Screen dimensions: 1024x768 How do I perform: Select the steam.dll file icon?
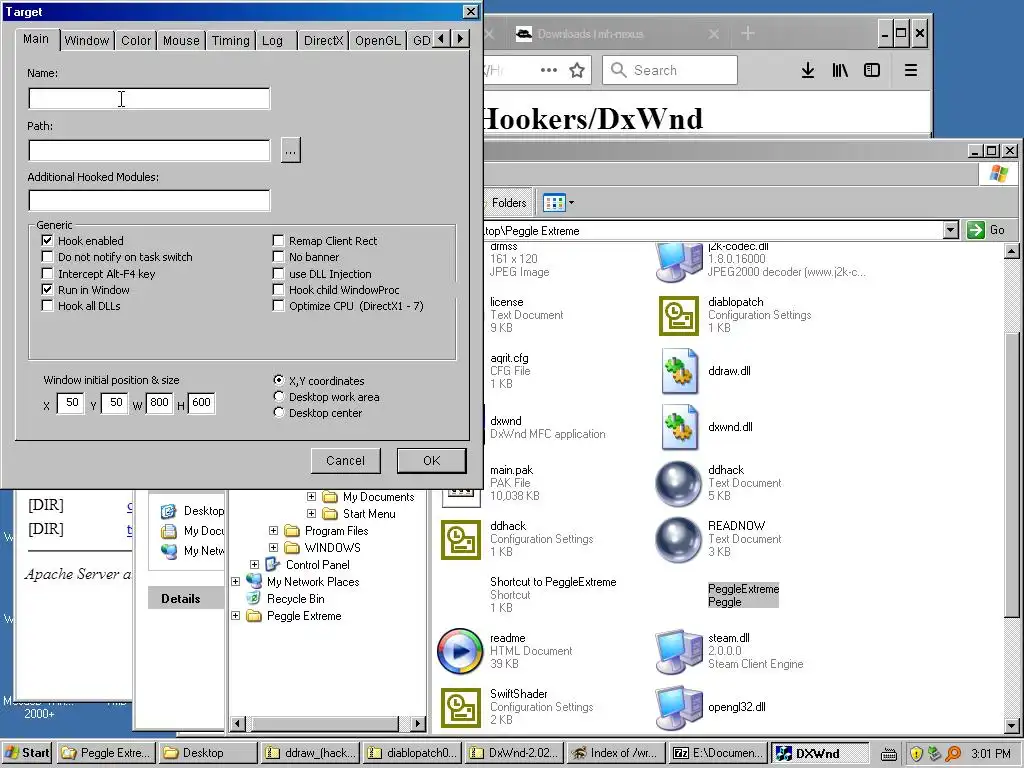[x=679, y=651]
